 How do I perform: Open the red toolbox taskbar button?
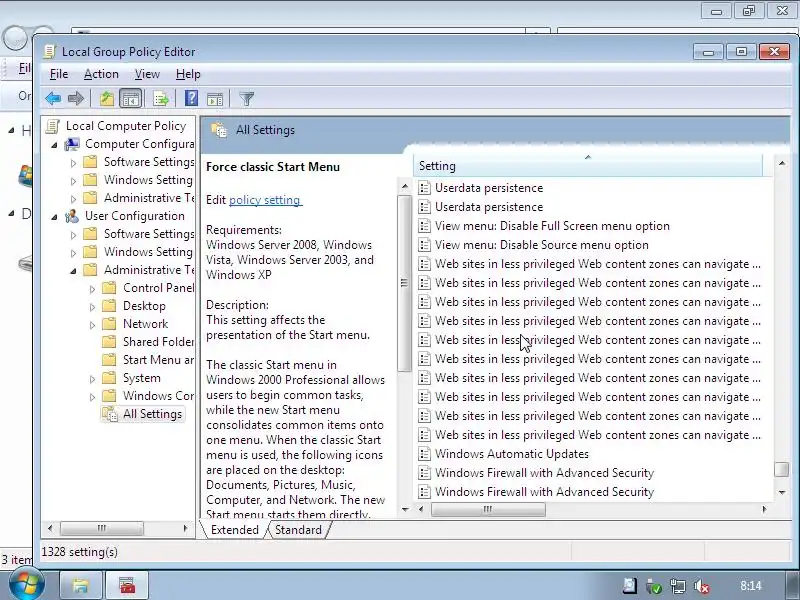(128, 585)
